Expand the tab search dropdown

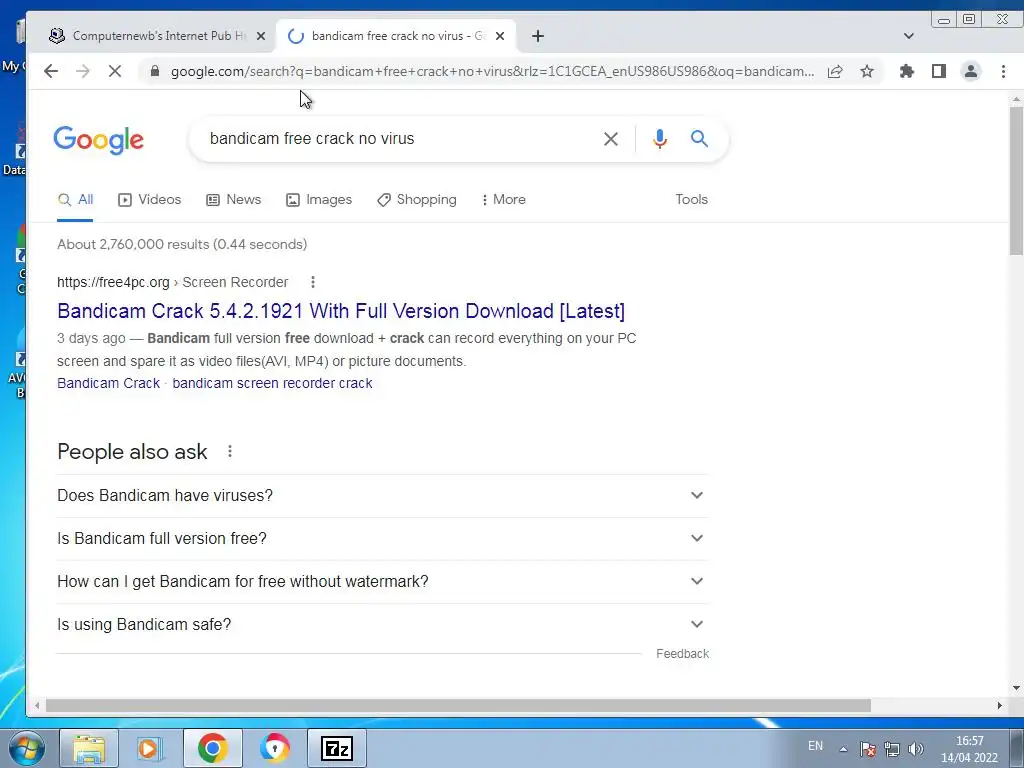[908, 36]
